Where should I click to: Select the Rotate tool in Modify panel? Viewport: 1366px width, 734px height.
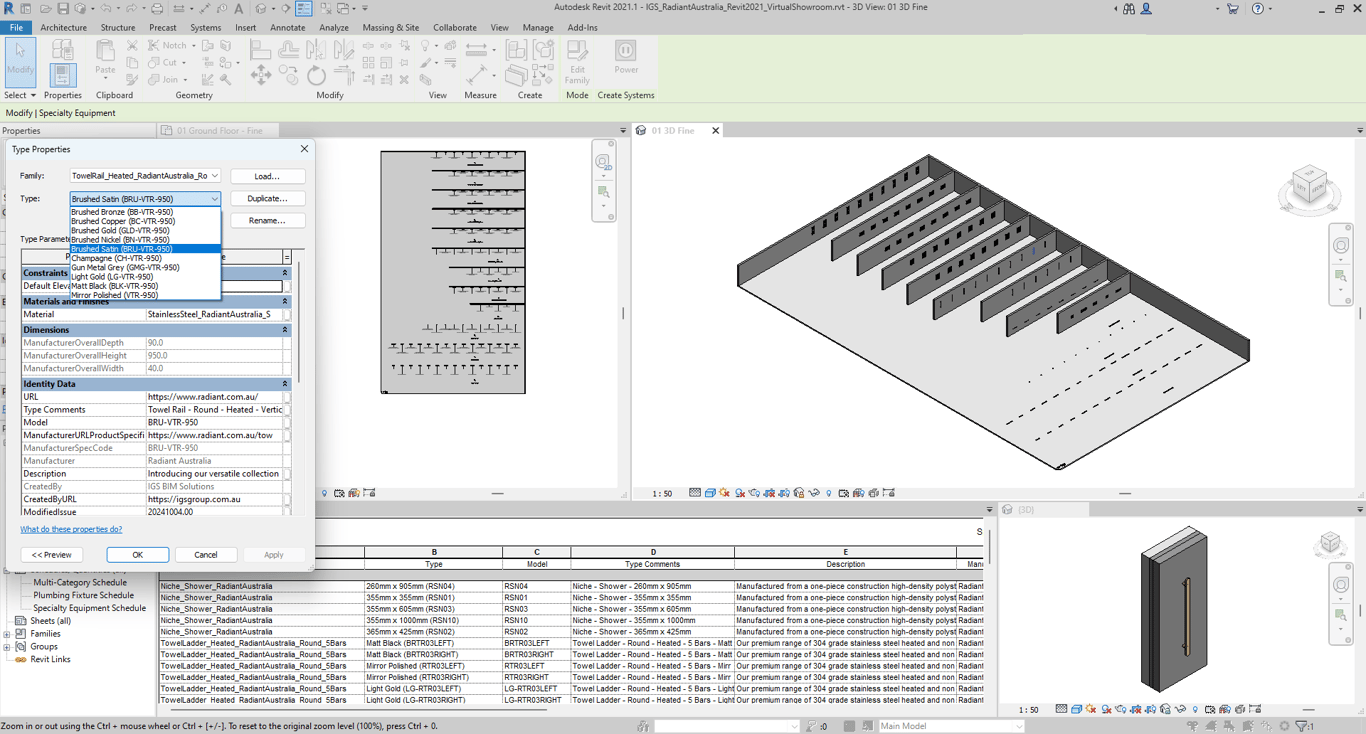pyautogui.click(x=316, y=76)
